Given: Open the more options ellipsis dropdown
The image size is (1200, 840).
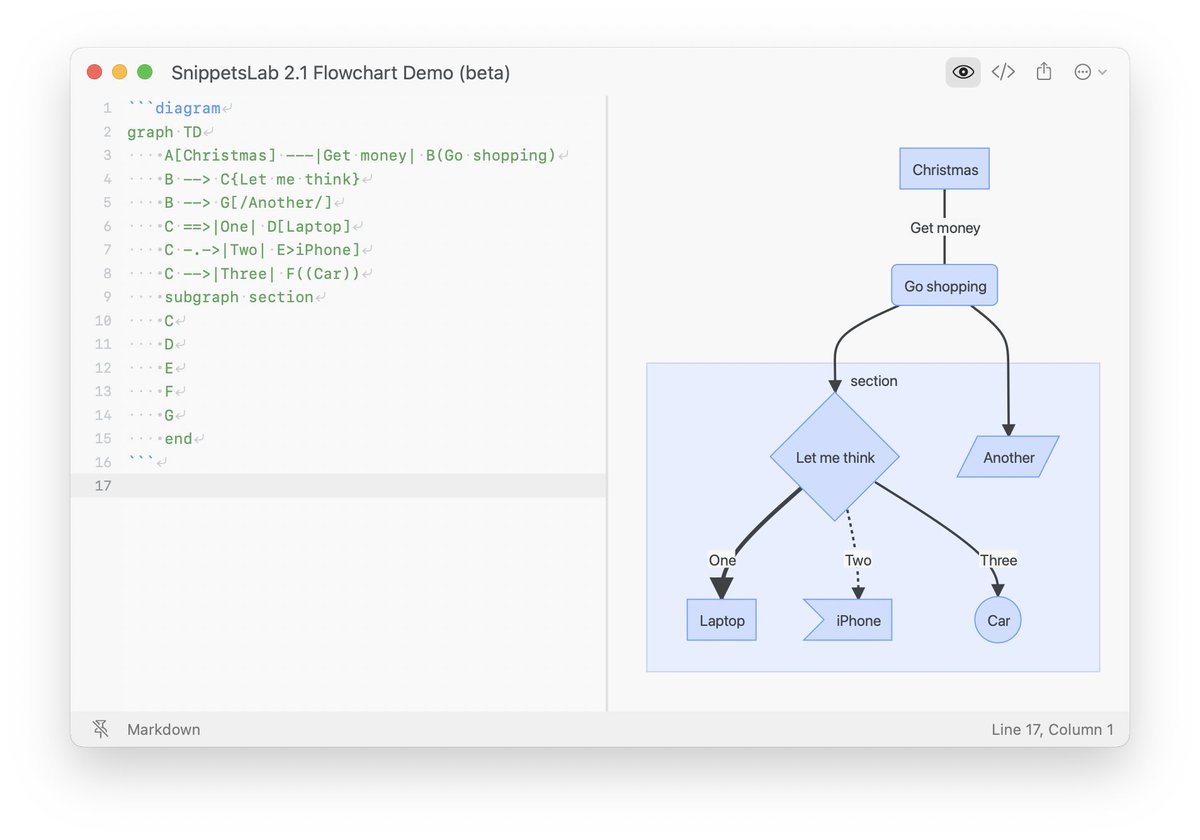Looking at the screenshot, I should (x=1090, y=72).
